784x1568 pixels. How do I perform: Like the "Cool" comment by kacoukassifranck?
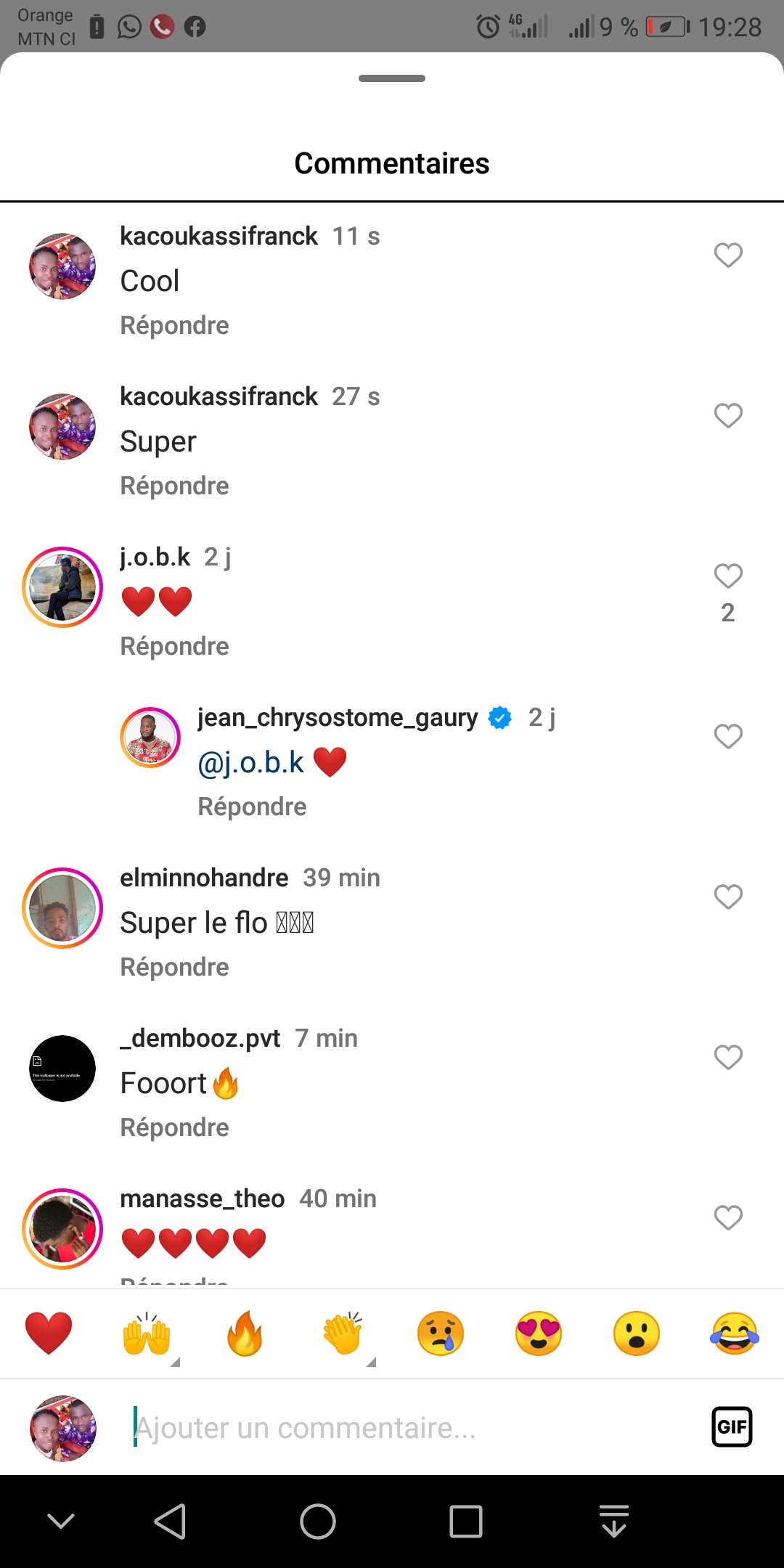[x=728, y=256]
